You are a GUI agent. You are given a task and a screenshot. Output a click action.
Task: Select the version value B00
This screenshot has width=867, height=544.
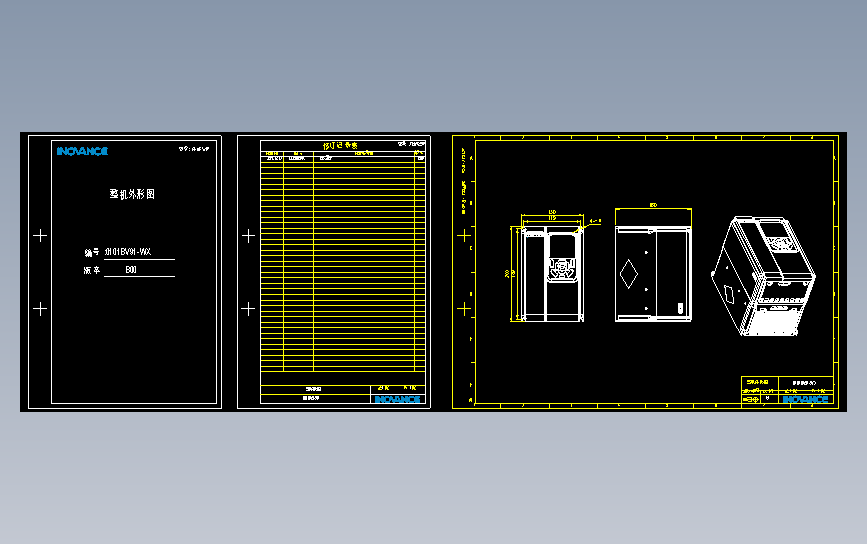coord(131,270)
